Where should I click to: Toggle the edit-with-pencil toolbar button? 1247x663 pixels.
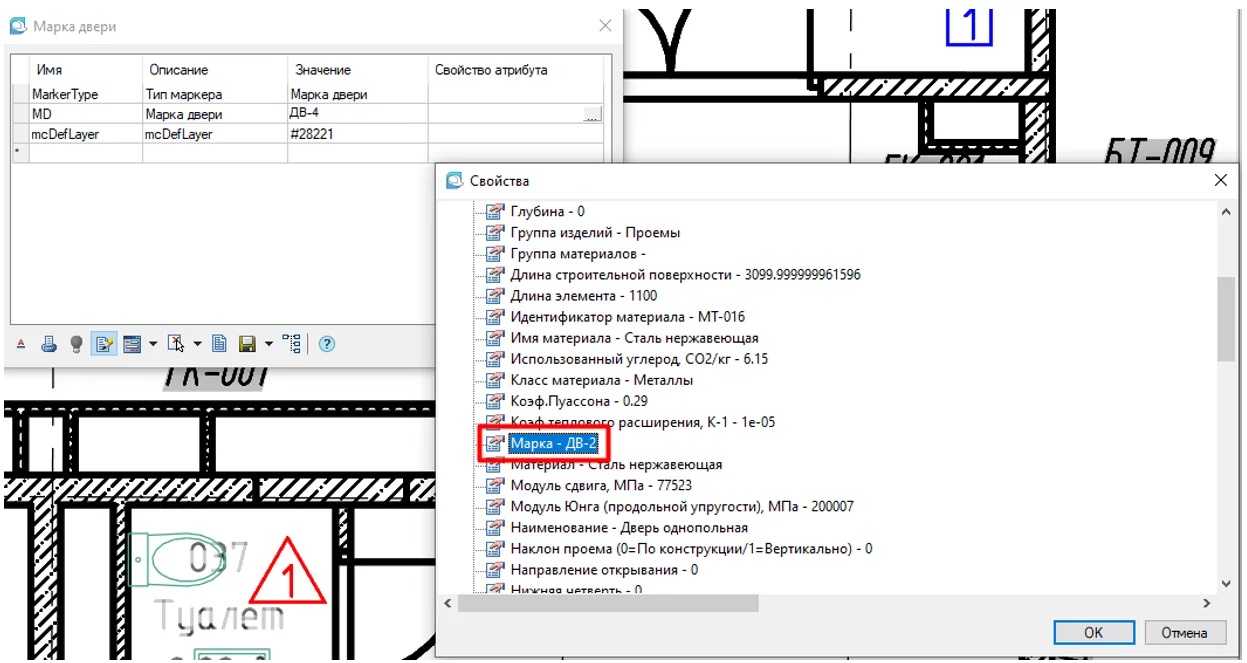(x=103, y=344)
